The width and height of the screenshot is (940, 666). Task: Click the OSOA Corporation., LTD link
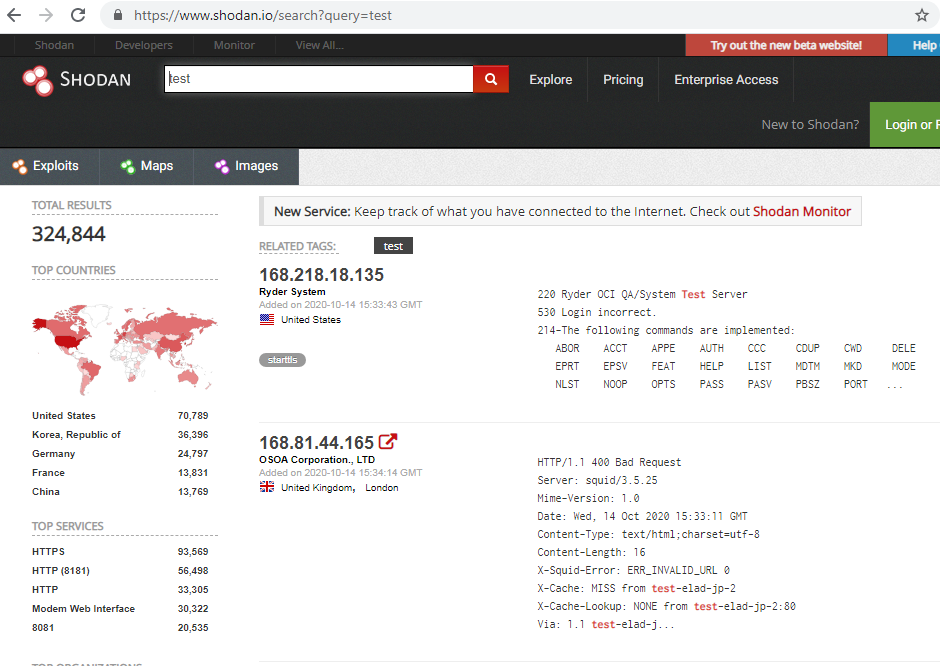click(317, 460)
